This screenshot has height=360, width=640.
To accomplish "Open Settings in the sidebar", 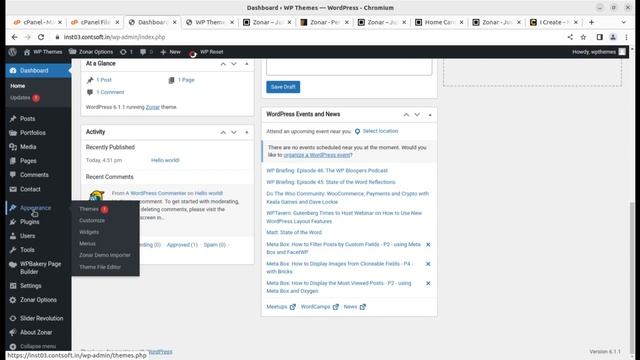I will [x=31, y=286].
